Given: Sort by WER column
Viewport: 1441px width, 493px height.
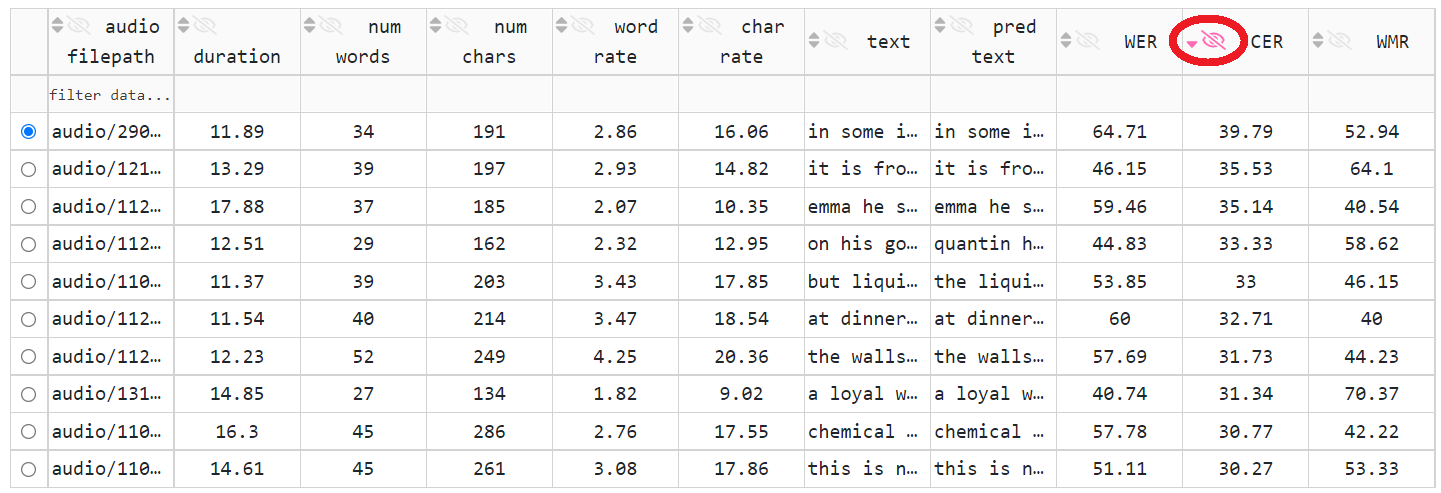Looking at the screenshot, I should [x=1066, y=41].
